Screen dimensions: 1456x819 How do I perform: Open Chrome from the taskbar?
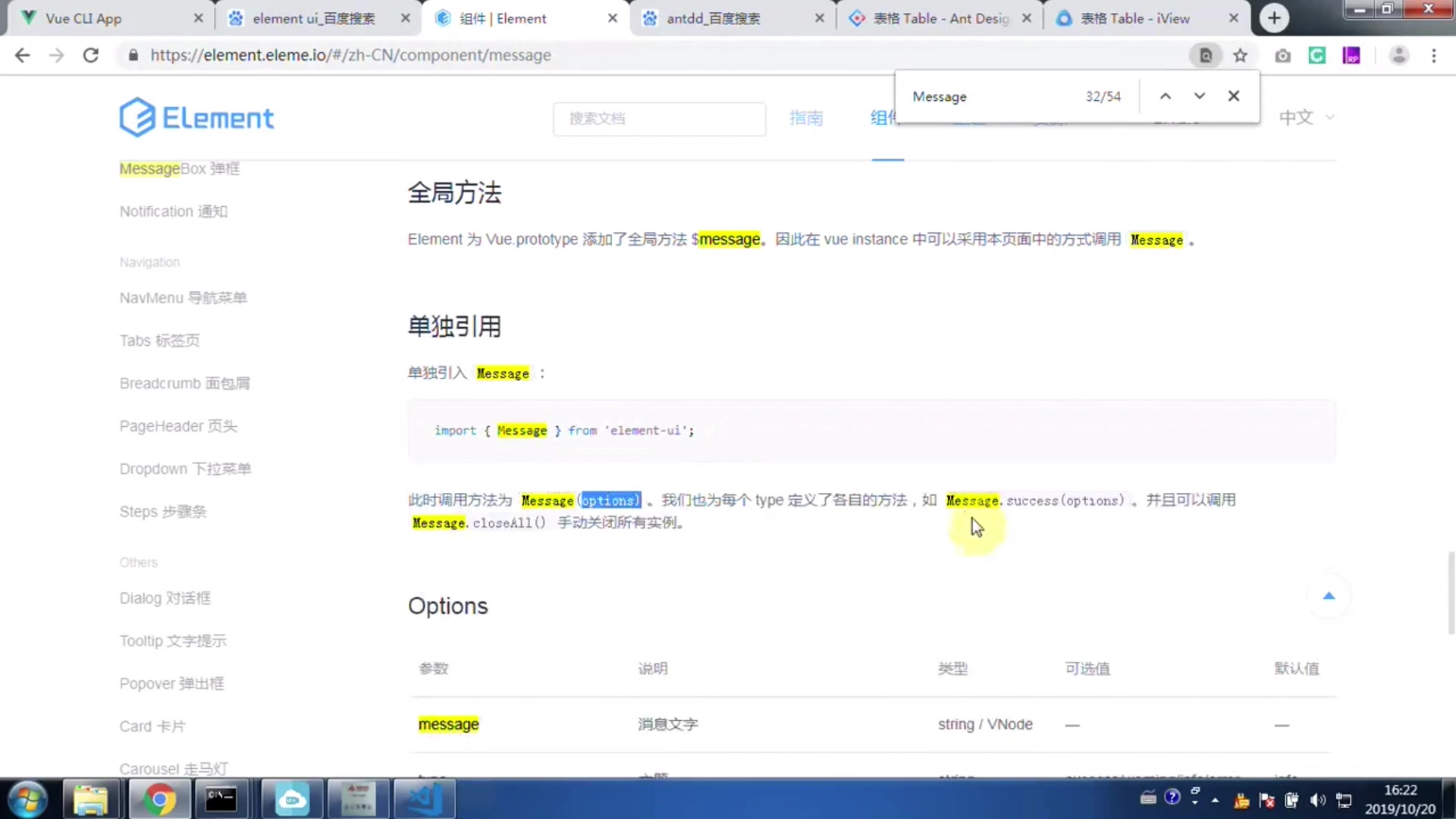coord(158,799)
